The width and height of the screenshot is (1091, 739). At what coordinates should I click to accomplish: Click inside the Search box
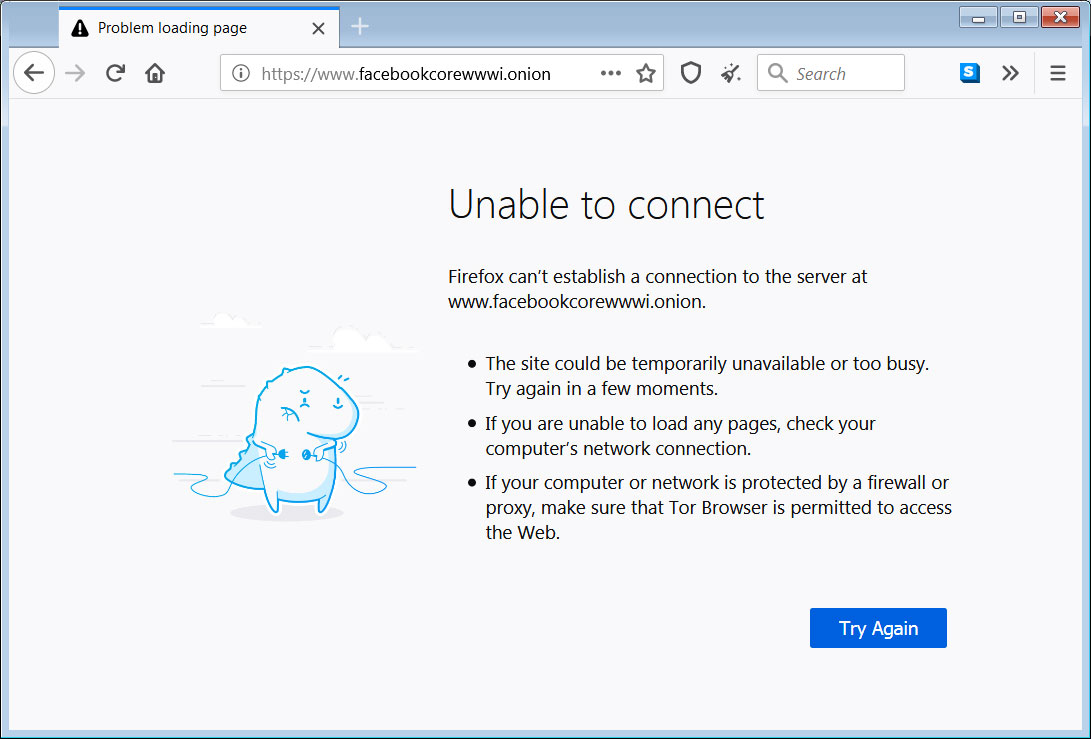(831, 73)
